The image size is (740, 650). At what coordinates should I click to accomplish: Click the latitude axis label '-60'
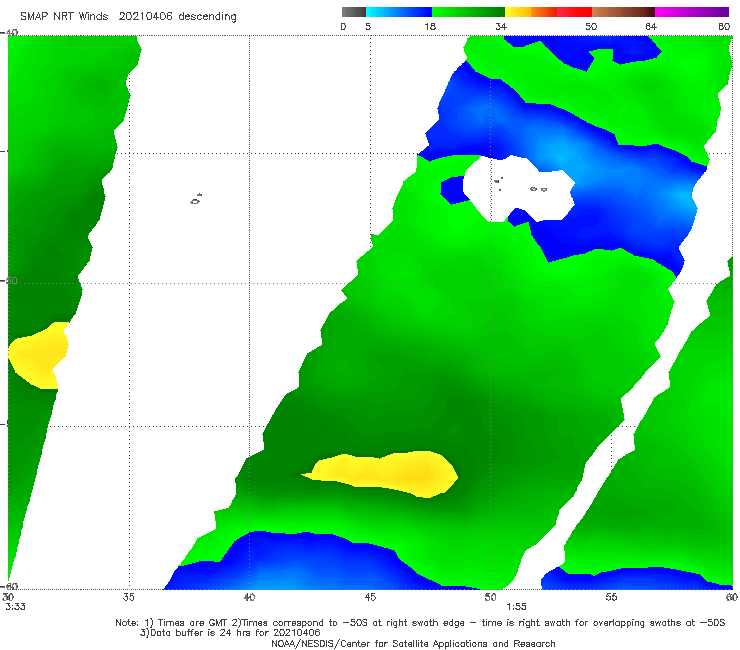click(x=9, y=586)
